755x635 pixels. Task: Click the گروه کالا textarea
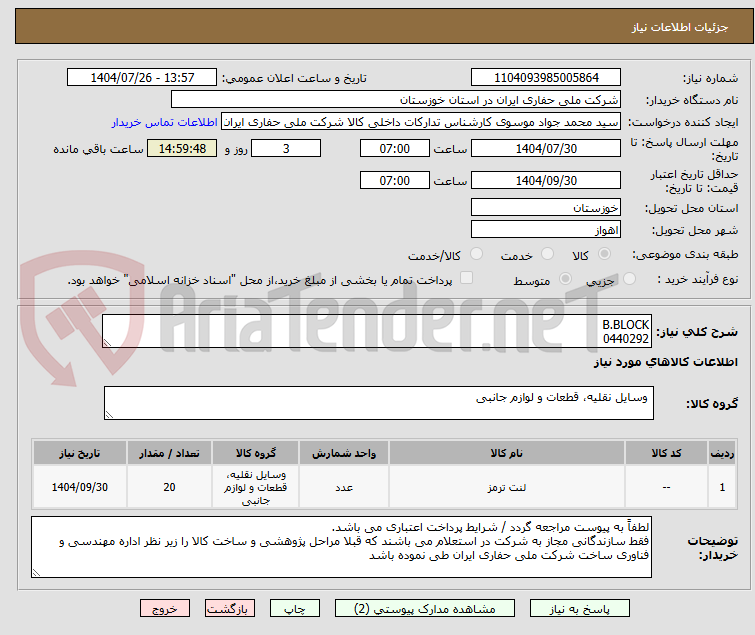378,403
